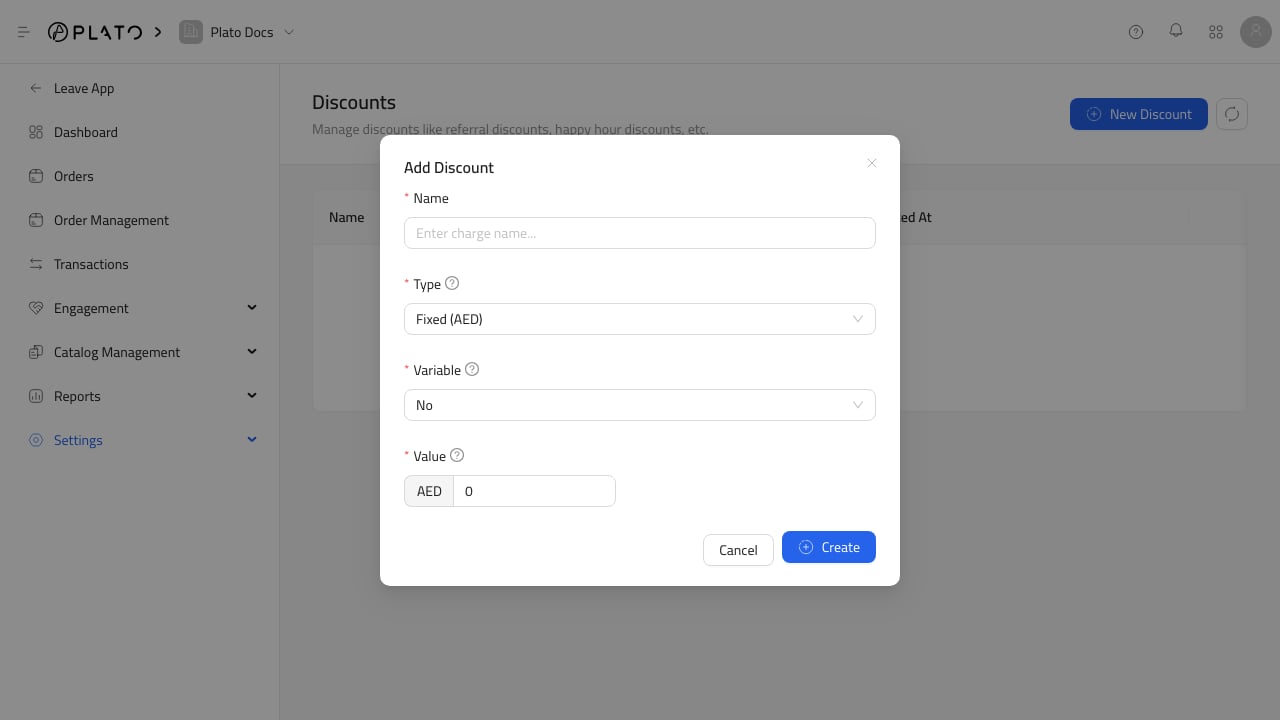Toggle the hamburger sidebar menu icon
The image size is (1280, 720).
click(x=24, y=32)
